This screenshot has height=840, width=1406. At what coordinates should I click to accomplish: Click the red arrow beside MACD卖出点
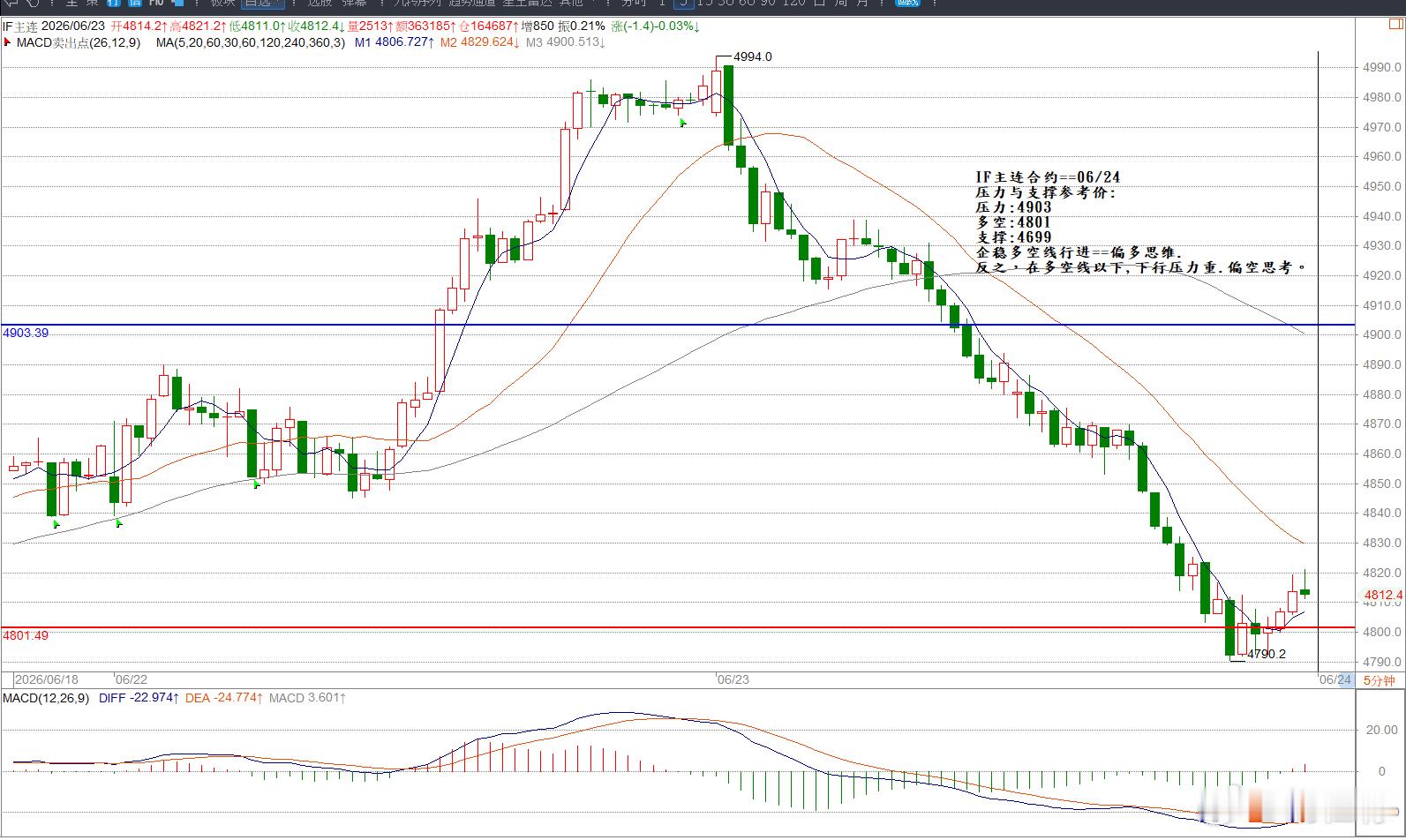pyautogui.click(x=8, y=42)
